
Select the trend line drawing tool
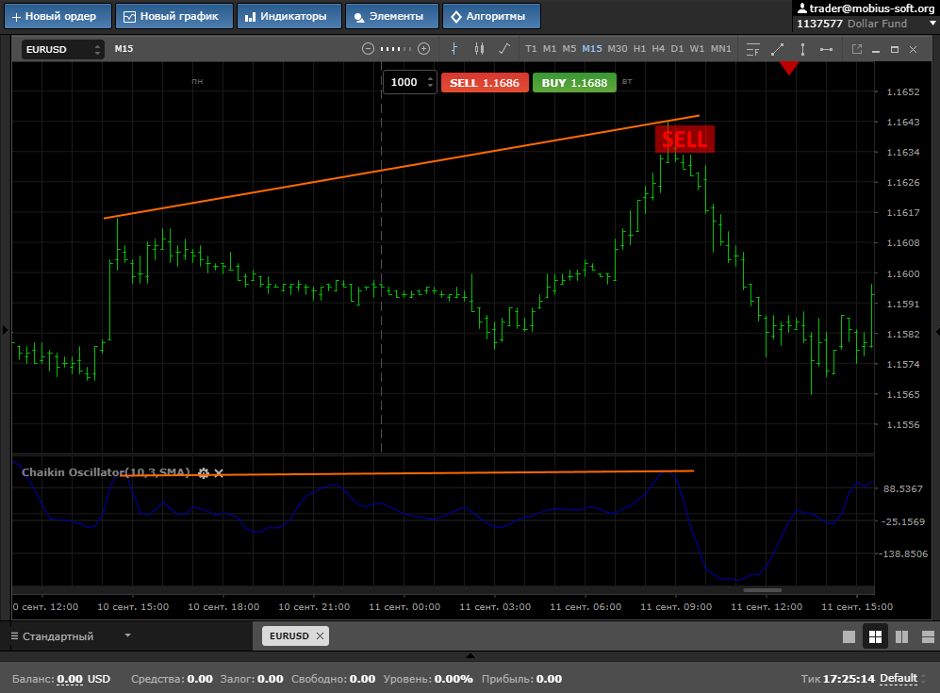pyautogui.click(x=778, y=50)
